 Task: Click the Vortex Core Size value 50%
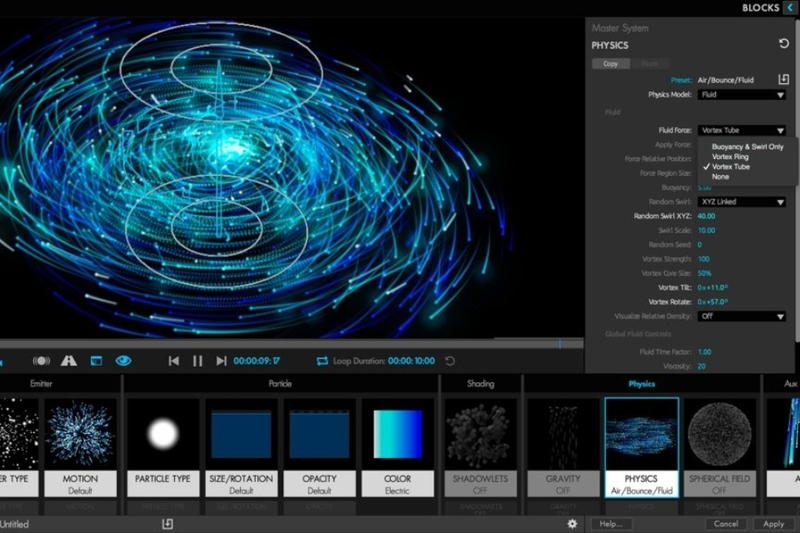[x=705, y=273]
